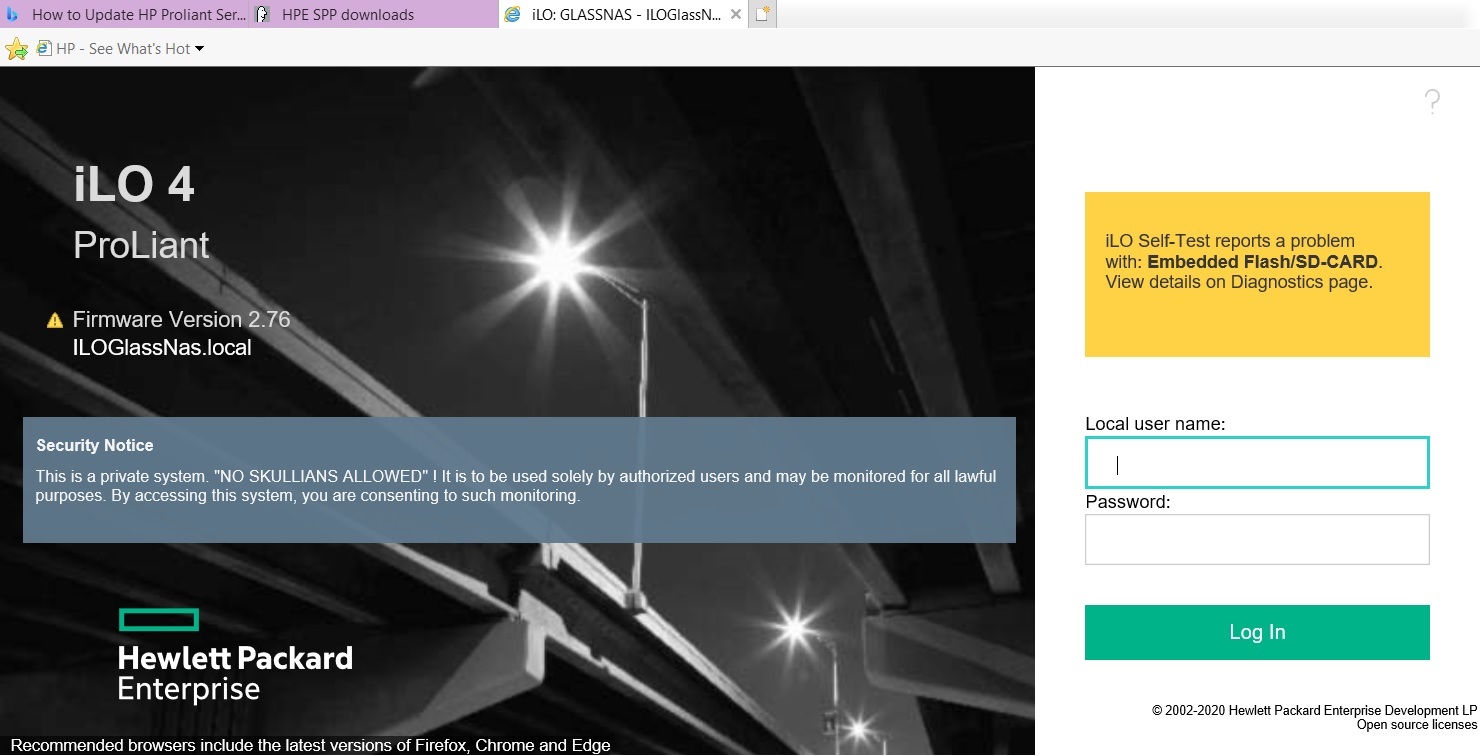
Task: Switch to How to Update HP Proliant tab
Action: [x=125, y=14]
